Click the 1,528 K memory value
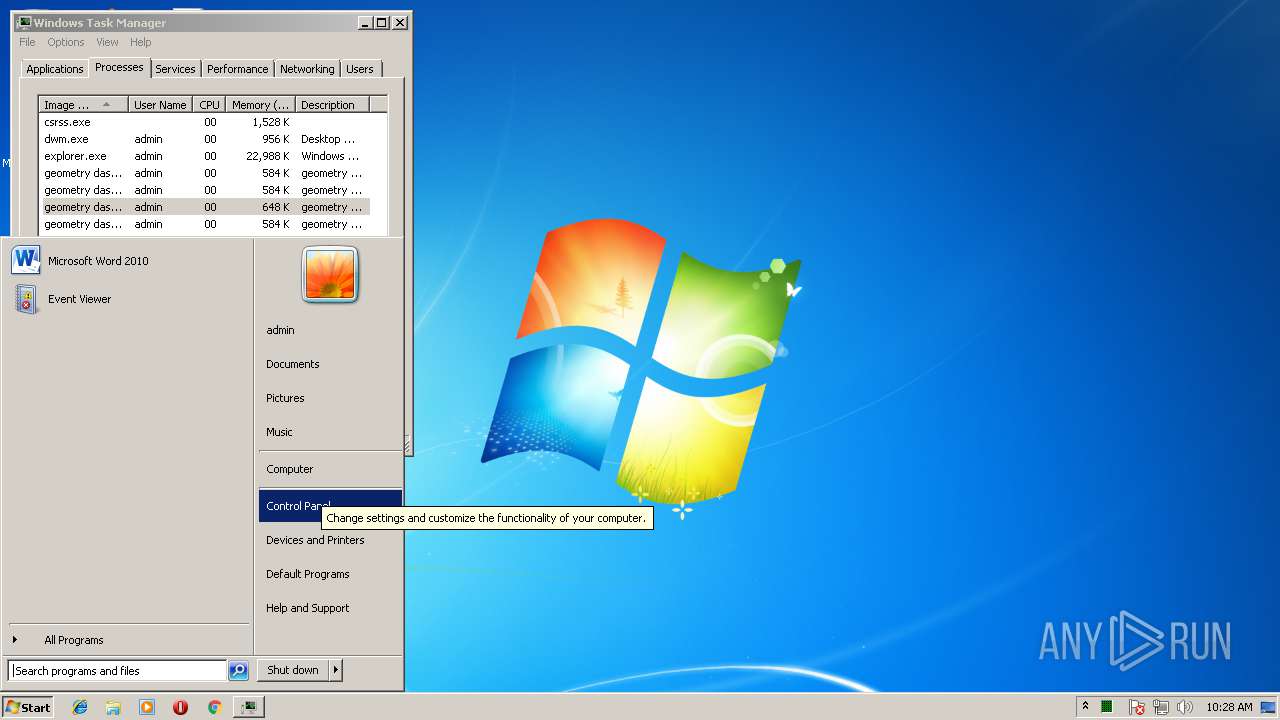1280x720 pixels. (270, 122)
